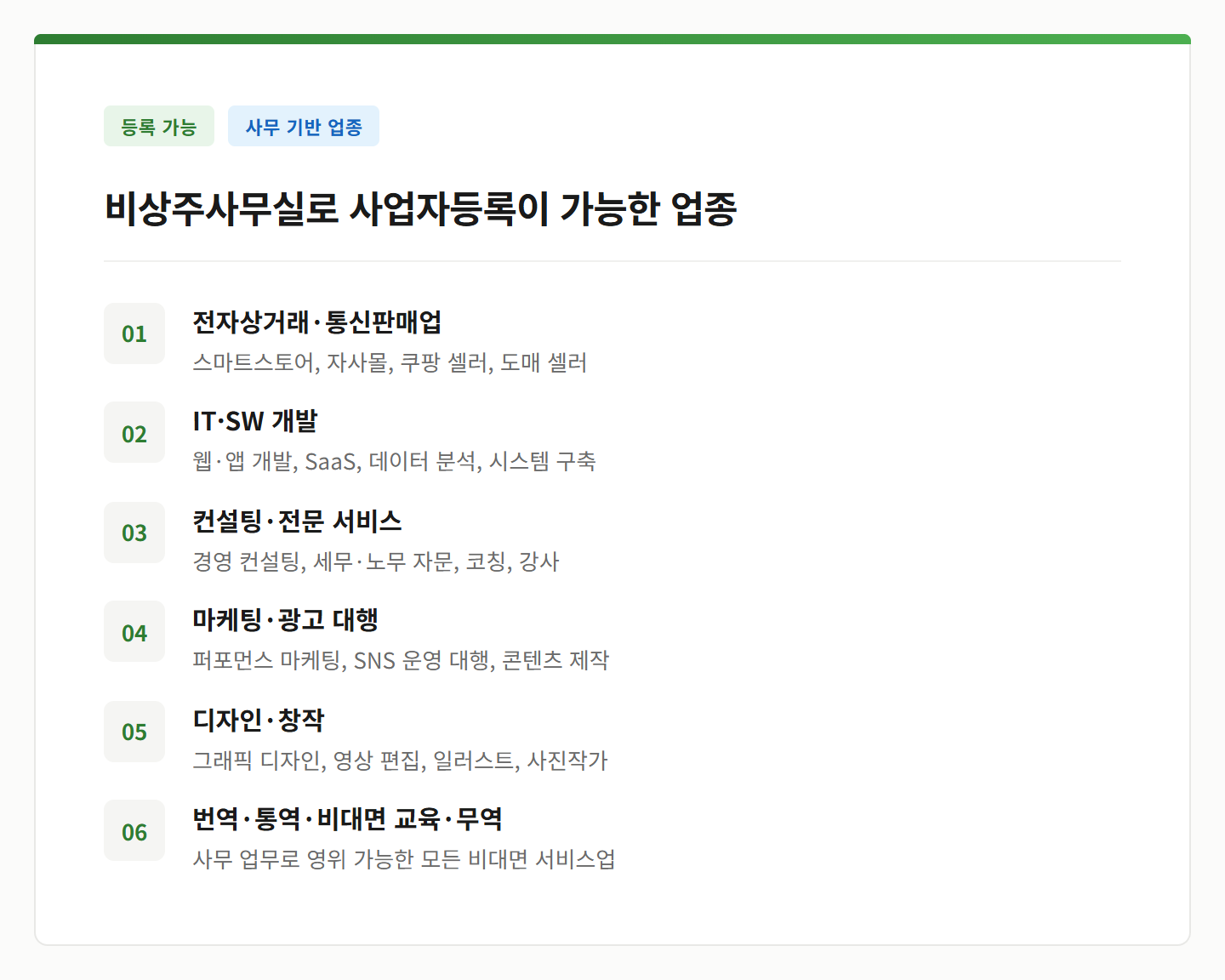Click the 01 number badge icon

(x=134, y=333)
